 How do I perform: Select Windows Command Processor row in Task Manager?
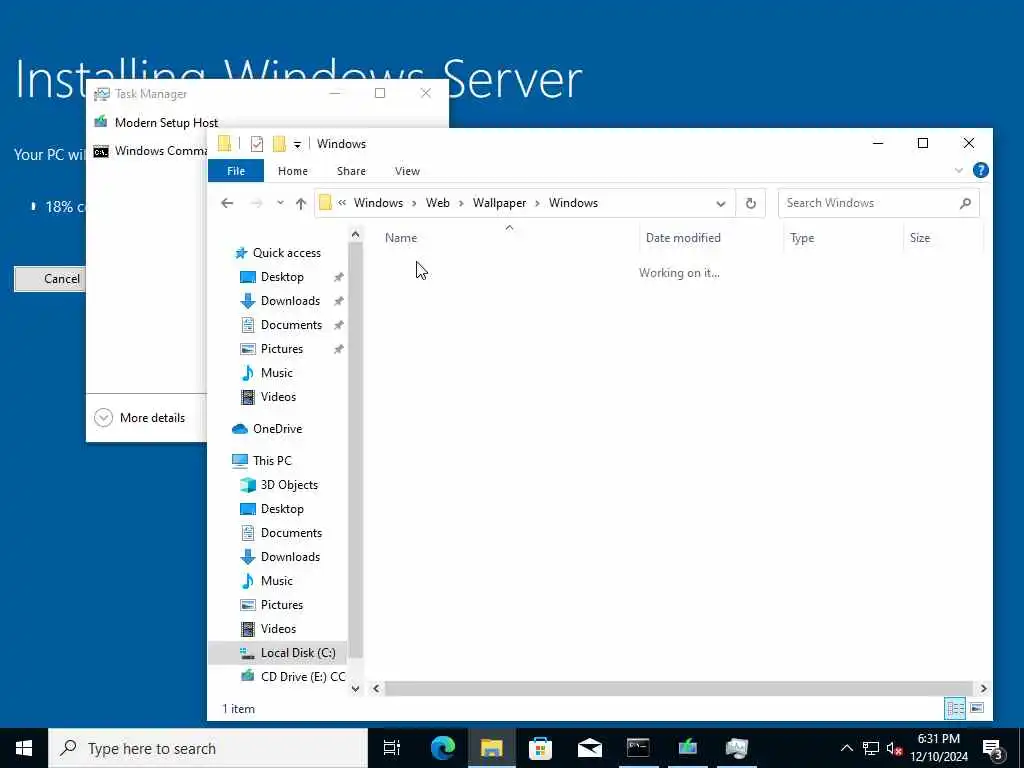pyautogui.click(x=150, y=151)
